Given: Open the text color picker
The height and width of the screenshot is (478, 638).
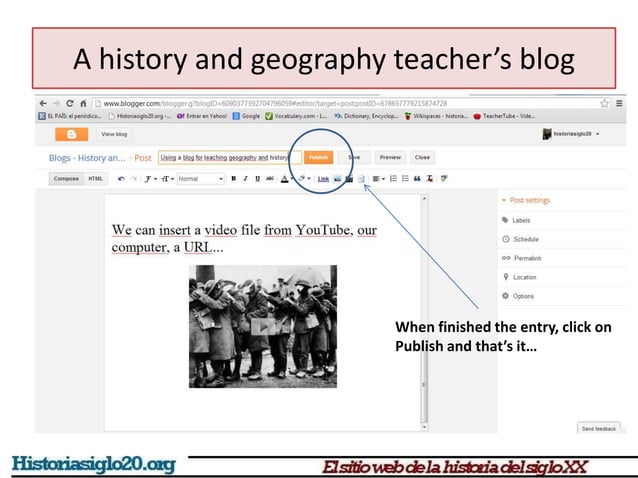Looking at the screenshot, I should (286, 179).
